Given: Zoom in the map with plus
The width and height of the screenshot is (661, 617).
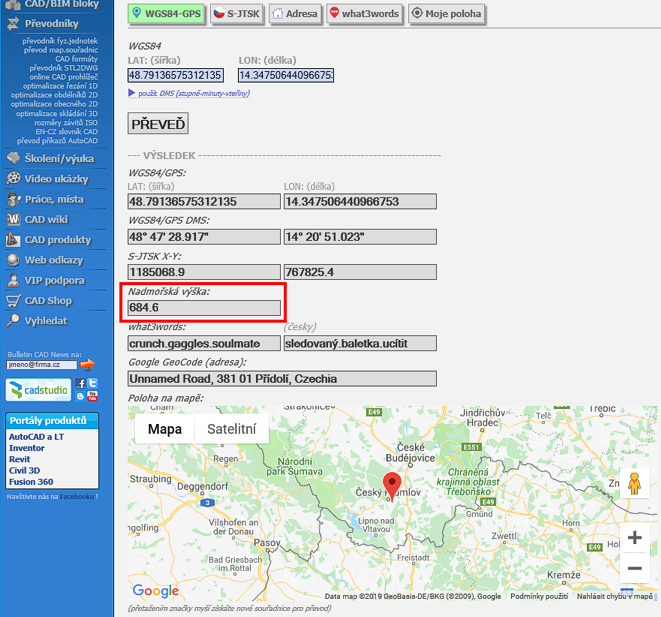Looking at the screenshot, I should tap(634, 537).
